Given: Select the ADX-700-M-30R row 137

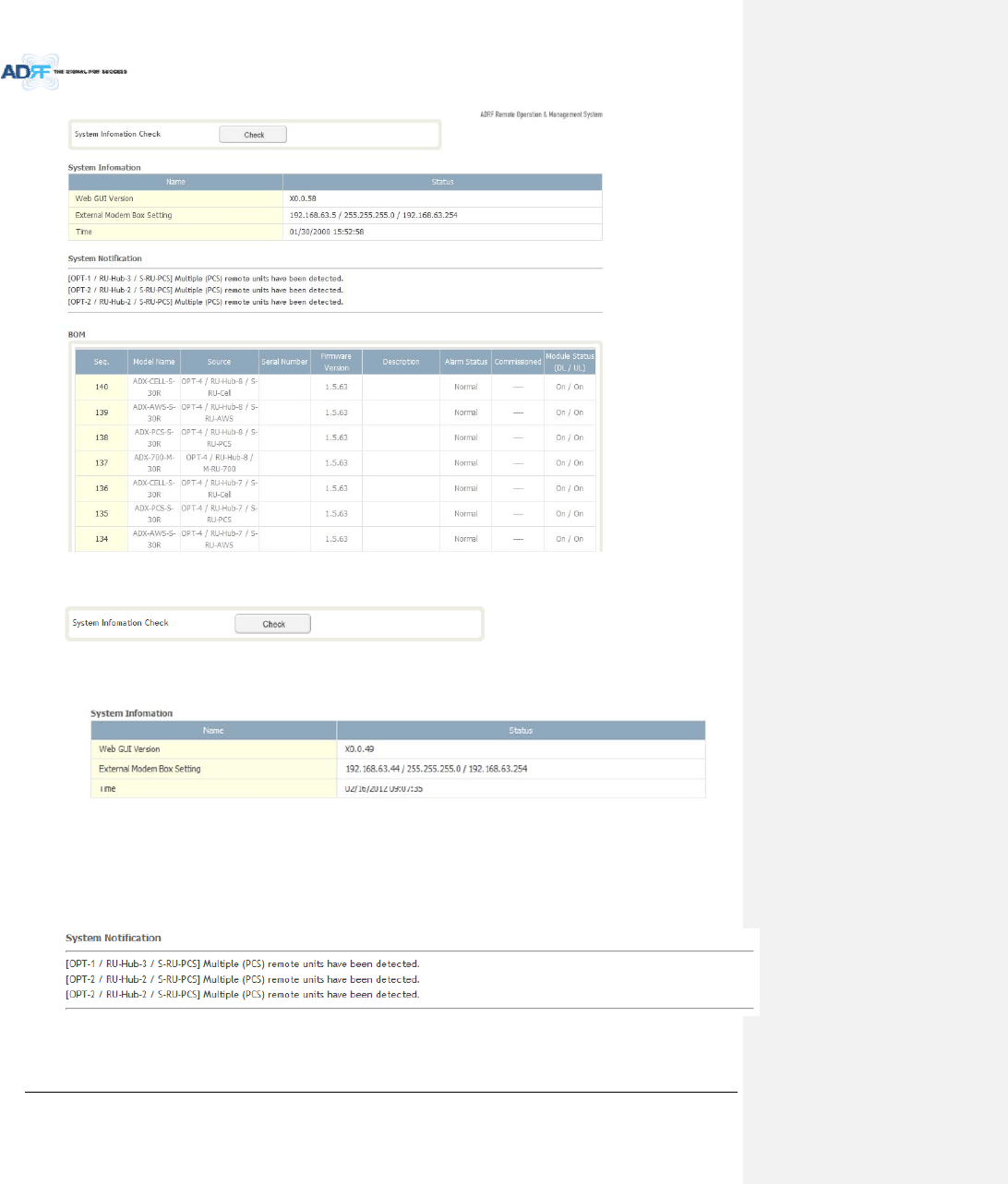Looking at the screenshot, I should (x=335, y=463).
